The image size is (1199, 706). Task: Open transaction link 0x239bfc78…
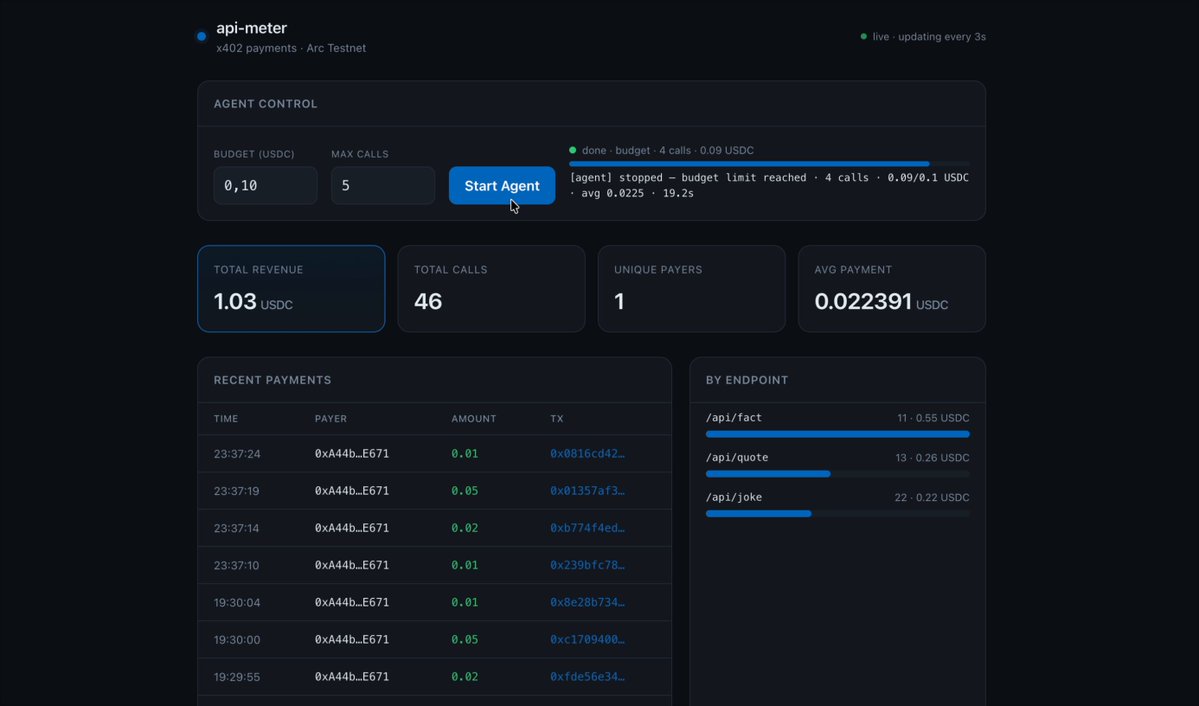(x=587, y=565)
